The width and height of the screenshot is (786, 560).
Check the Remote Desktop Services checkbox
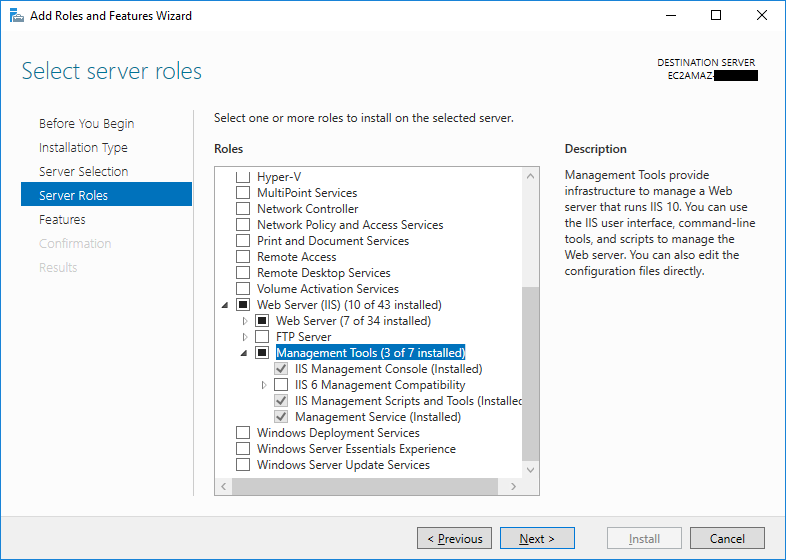(243, 273)
